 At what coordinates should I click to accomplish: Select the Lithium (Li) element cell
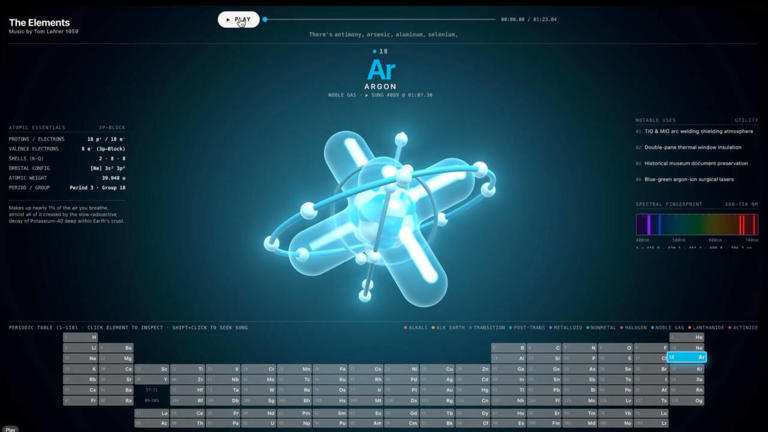(80, 348)
